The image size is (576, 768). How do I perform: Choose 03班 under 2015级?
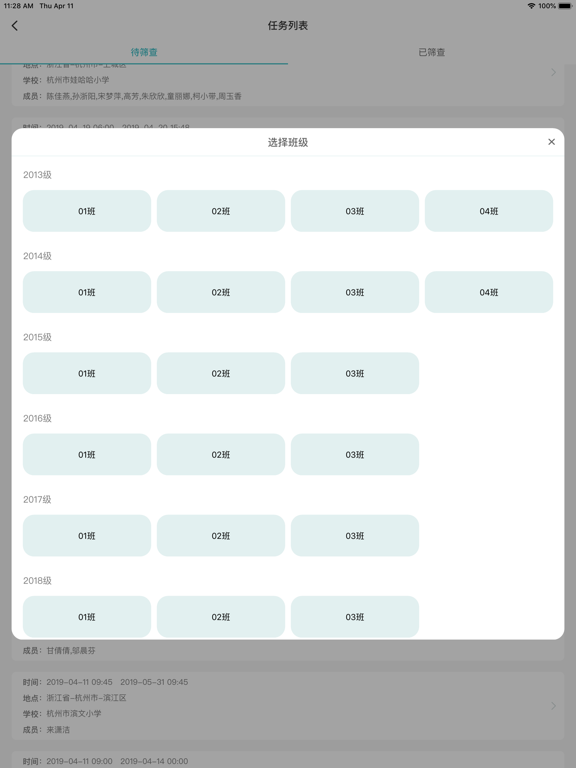pos(355,373)
